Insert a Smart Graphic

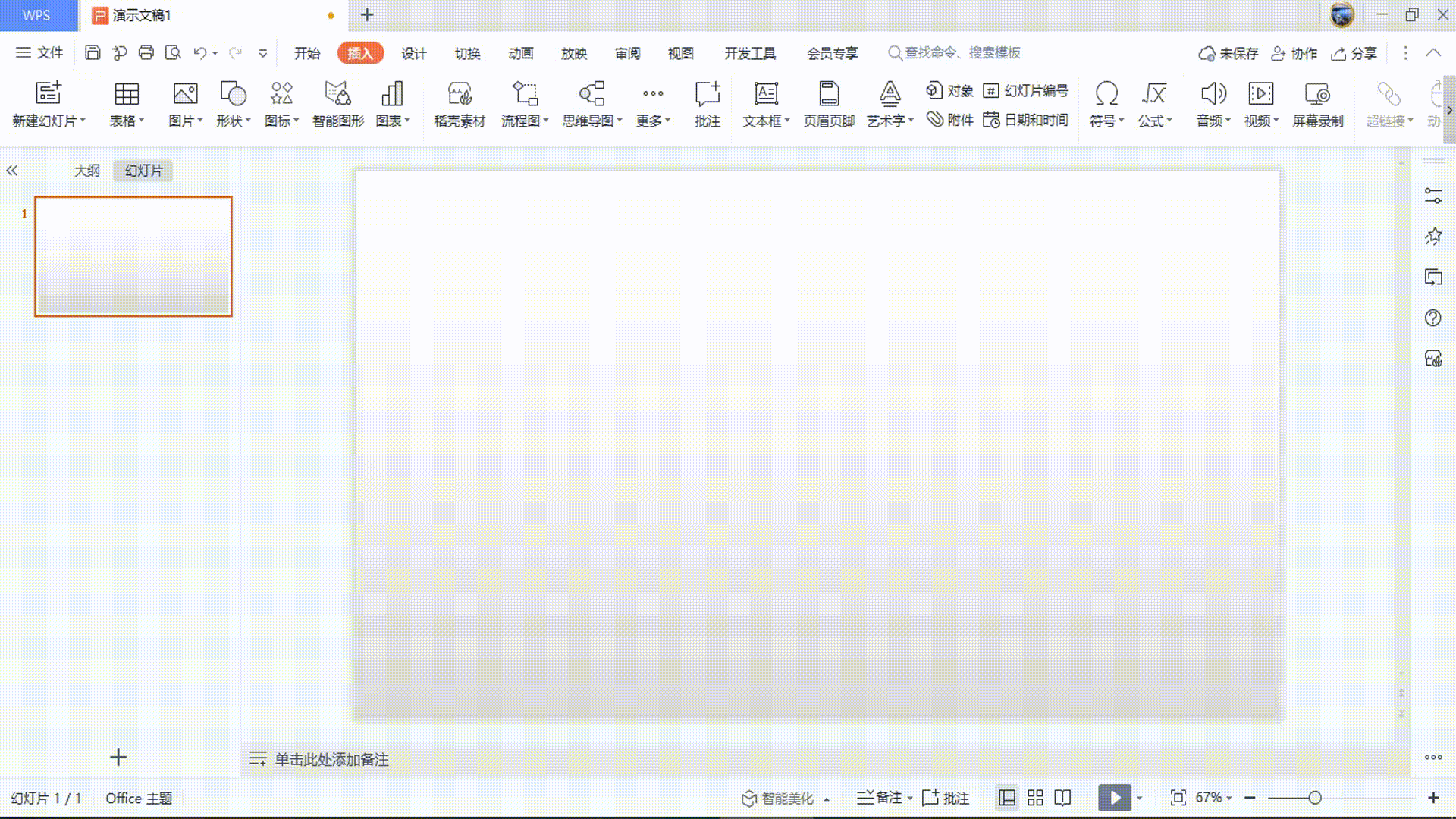point(338,104)
